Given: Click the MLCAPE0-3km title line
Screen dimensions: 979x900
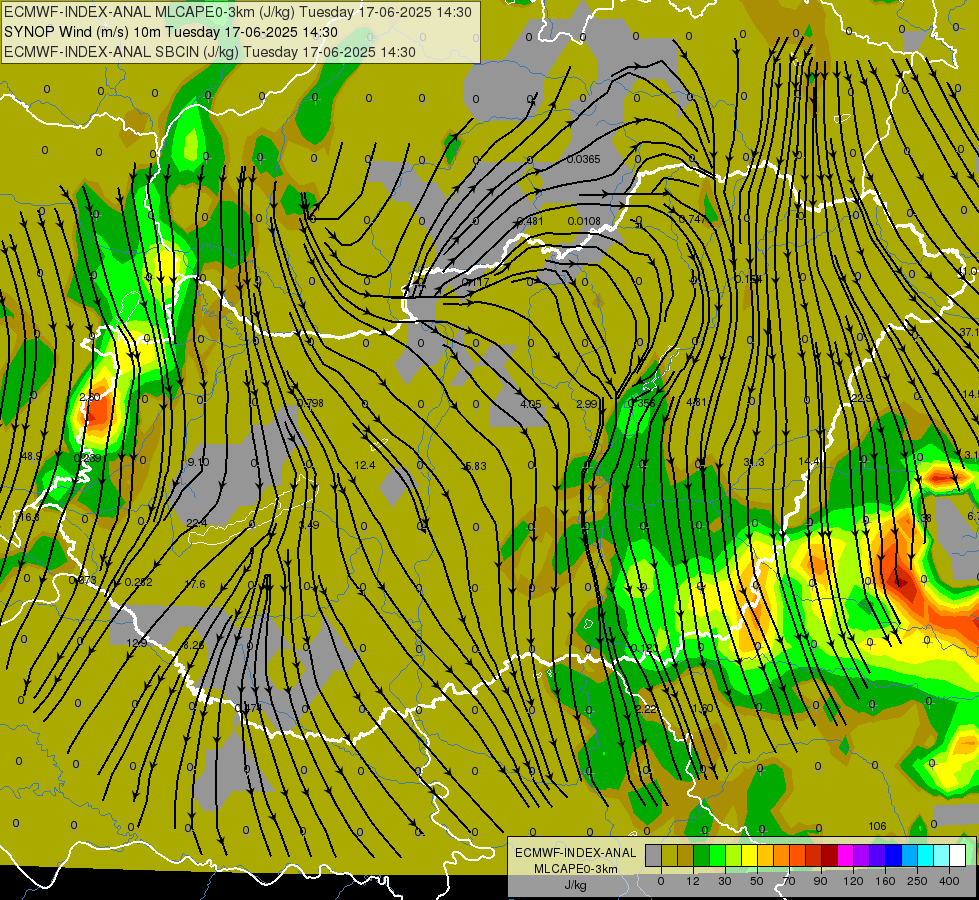Looking at the screenshot, I should 238,12.
